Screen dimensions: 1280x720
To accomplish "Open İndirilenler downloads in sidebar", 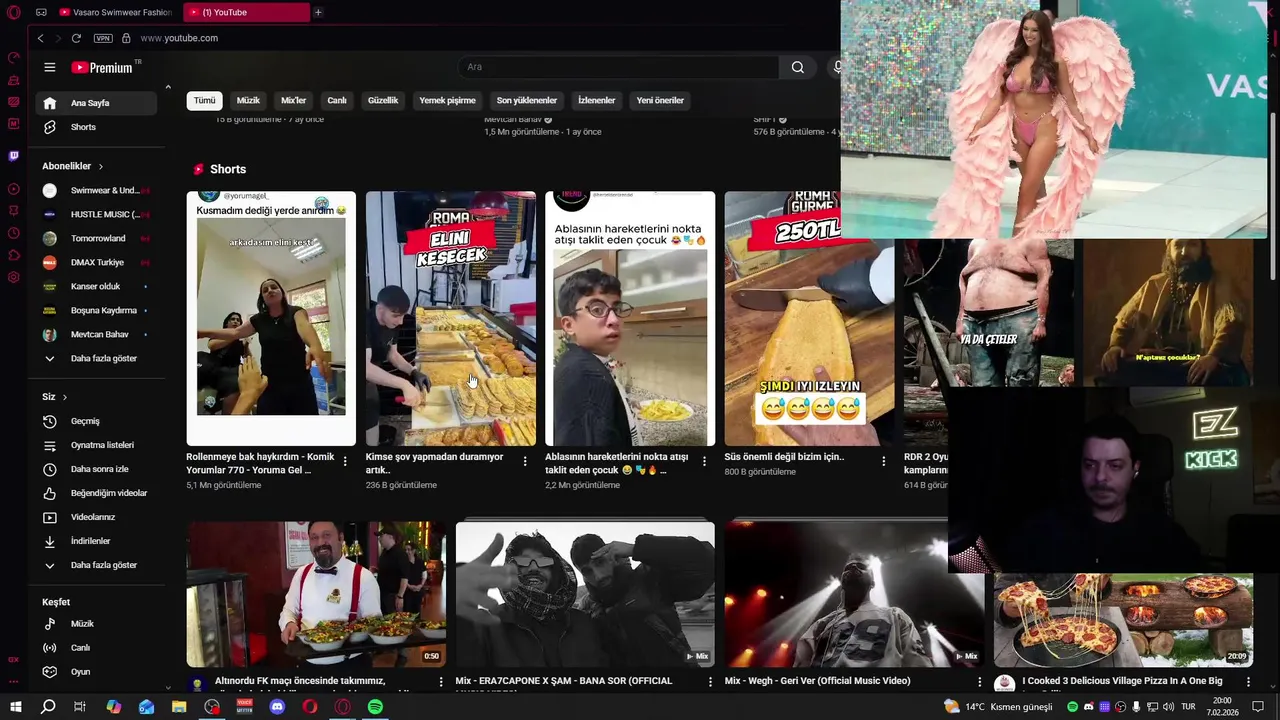I will [96, 541].
